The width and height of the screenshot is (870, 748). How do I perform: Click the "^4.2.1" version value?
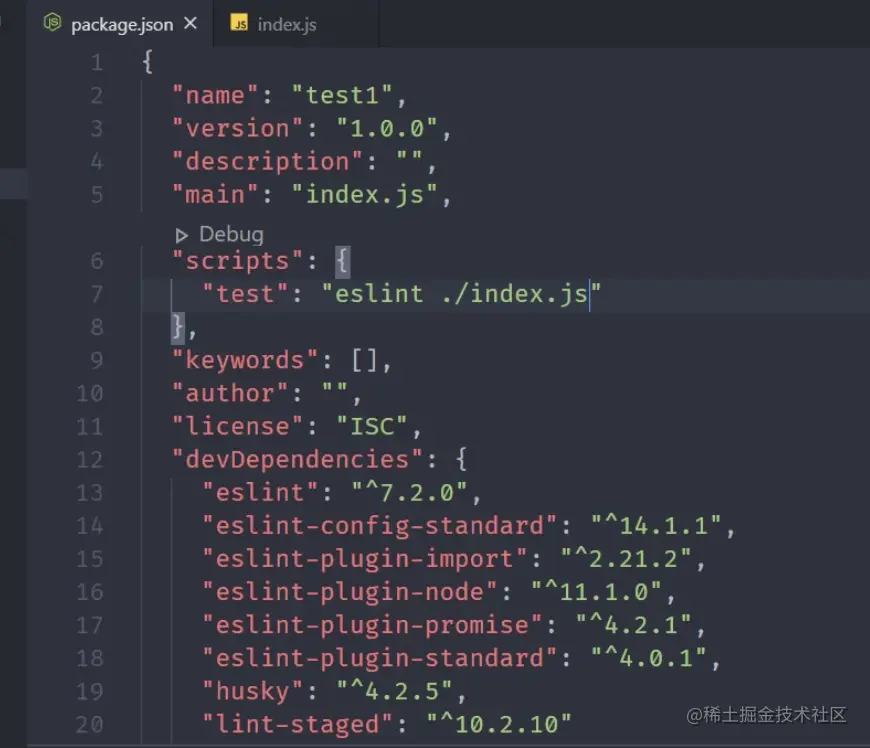pos(634,625)
